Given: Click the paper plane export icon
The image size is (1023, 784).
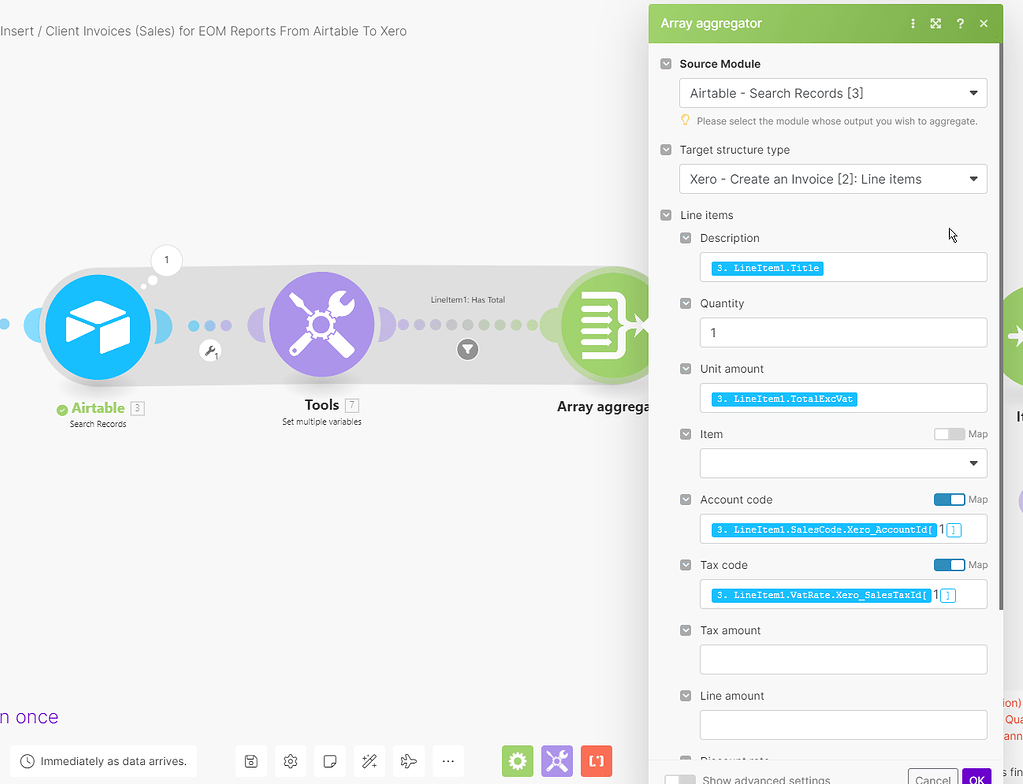Looking at the screenshot, I should (408, 761).
